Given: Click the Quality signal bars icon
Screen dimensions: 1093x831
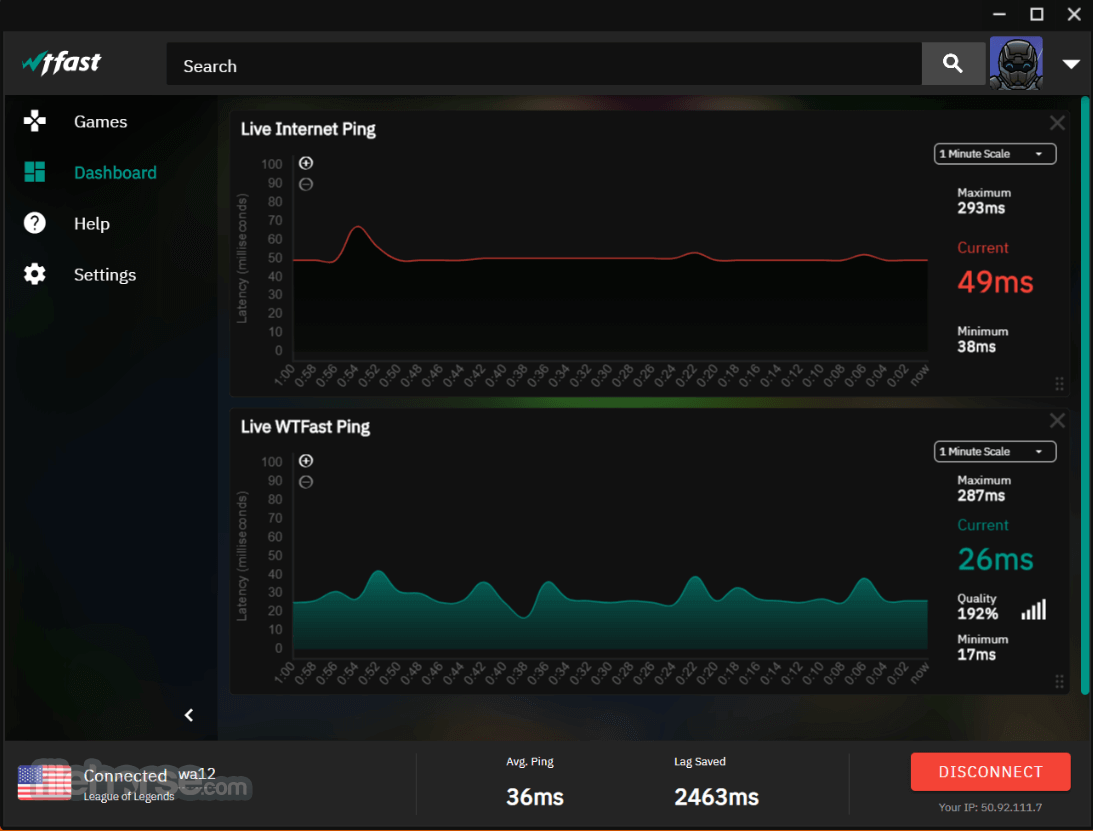Looking at the screenshot, I should [x=1034, y=610].
